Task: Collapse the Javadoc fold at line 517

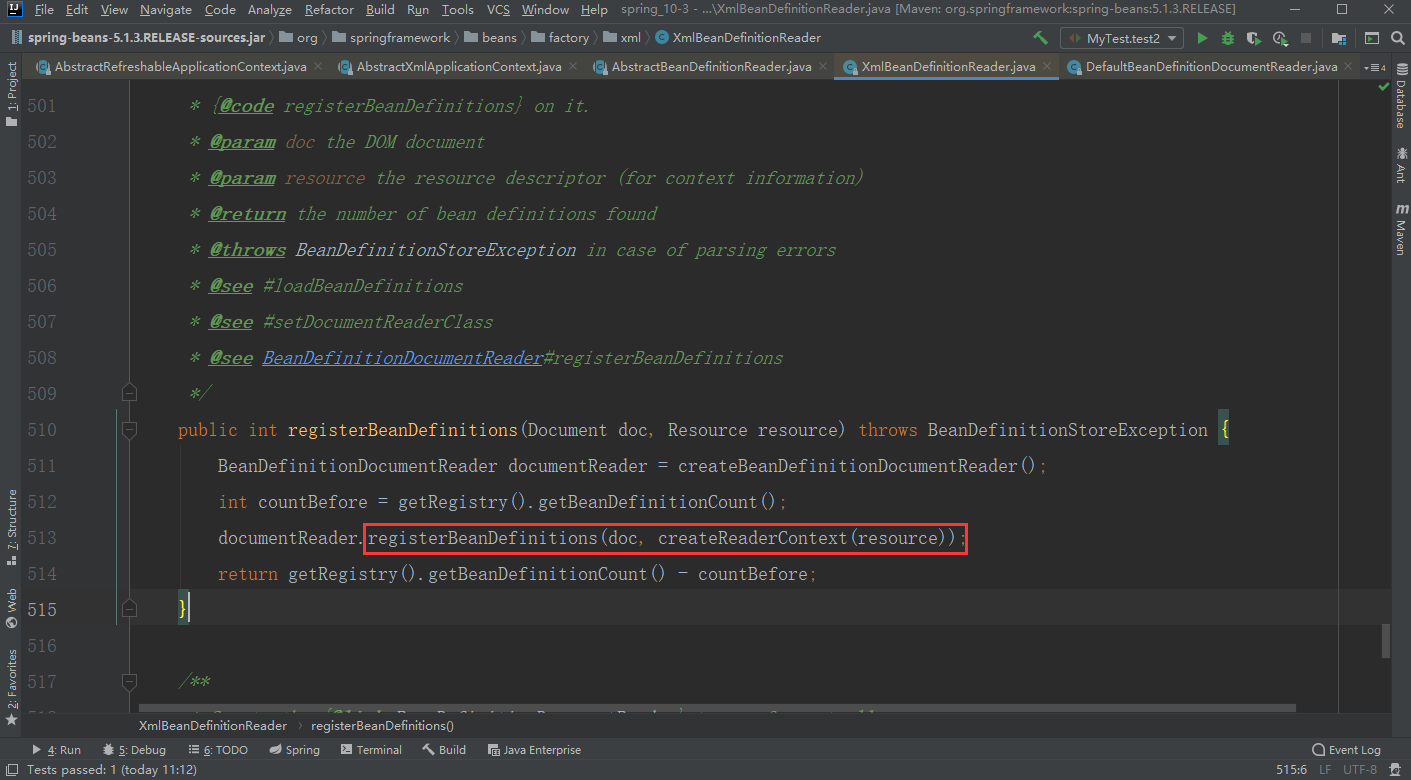Action: point(128,682)
